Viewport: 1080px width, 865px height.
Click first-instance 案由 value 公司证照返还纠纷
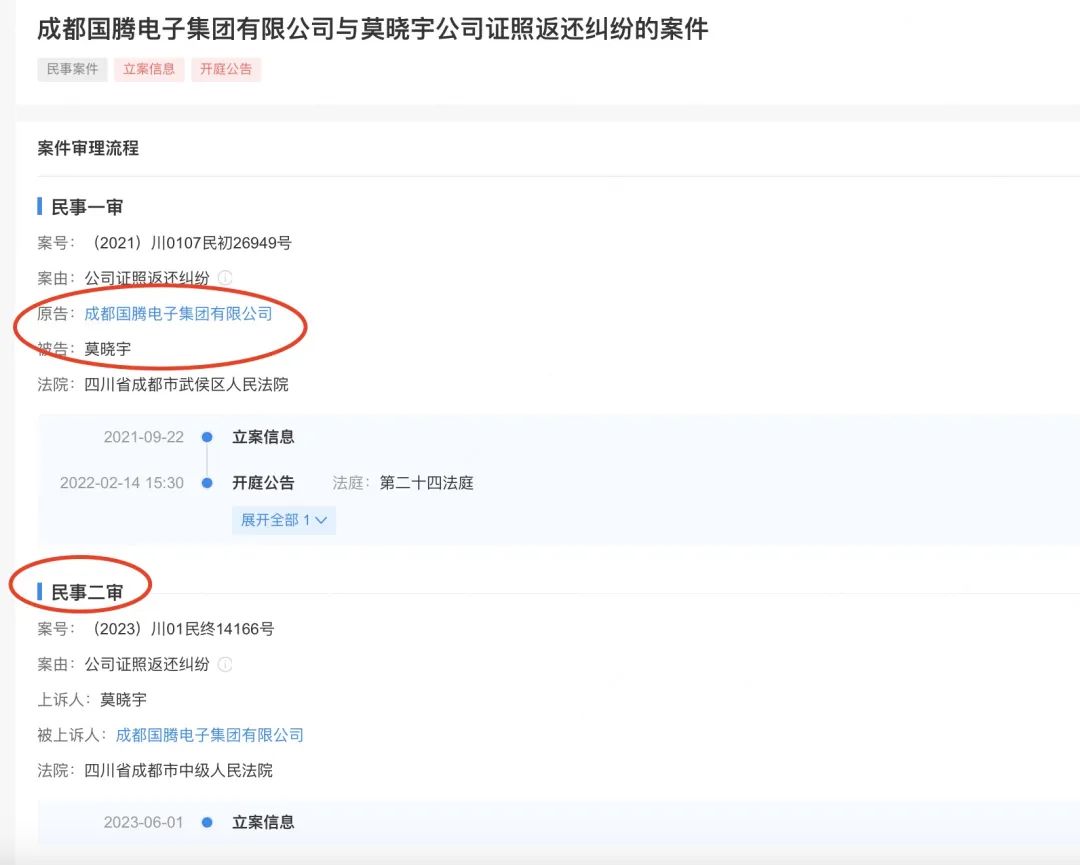[x=147, y=278]
